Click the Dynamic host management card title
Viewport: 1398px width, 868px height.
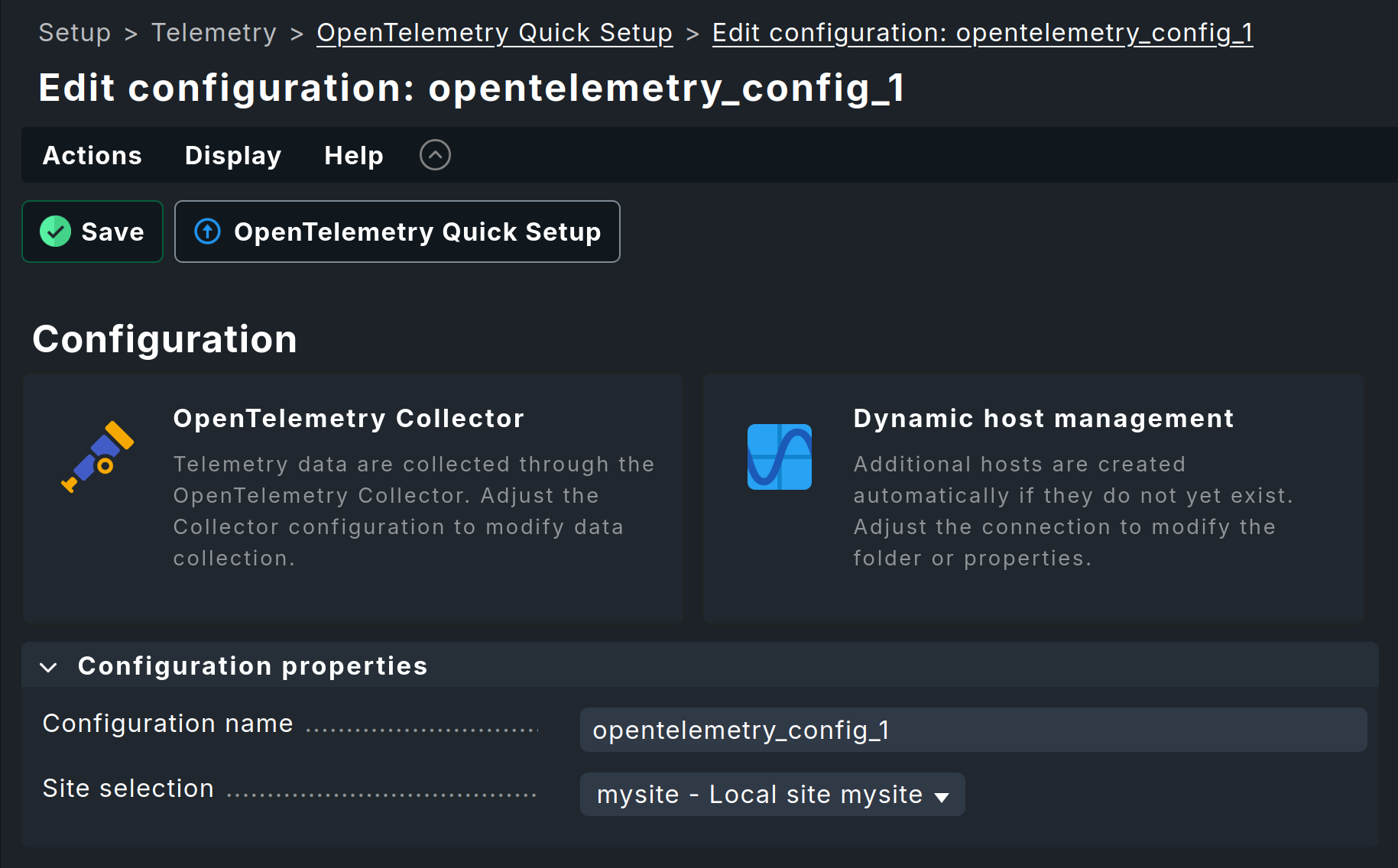point(1043,418)
